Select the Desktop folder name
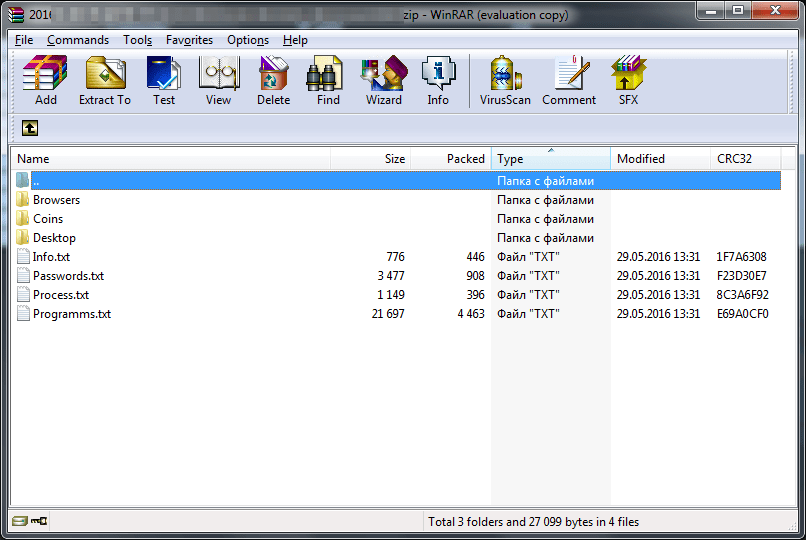This screenshot has height=540, width=806. tap(54, 238)
